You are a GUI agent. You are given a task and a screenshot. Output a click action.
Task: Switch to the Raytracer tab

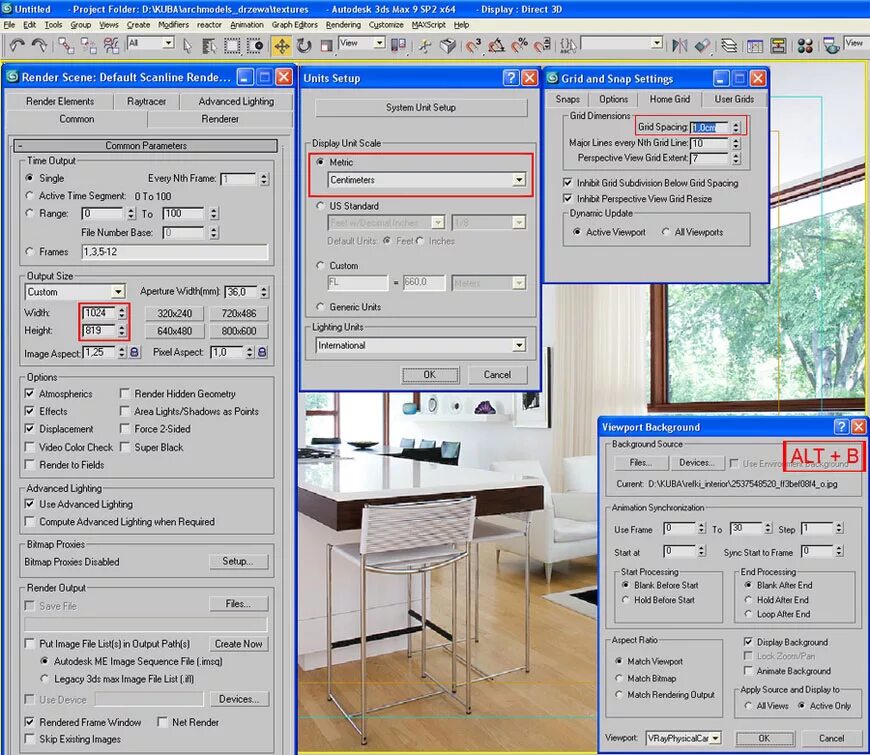pyautogui.click(x=146, y=101)
